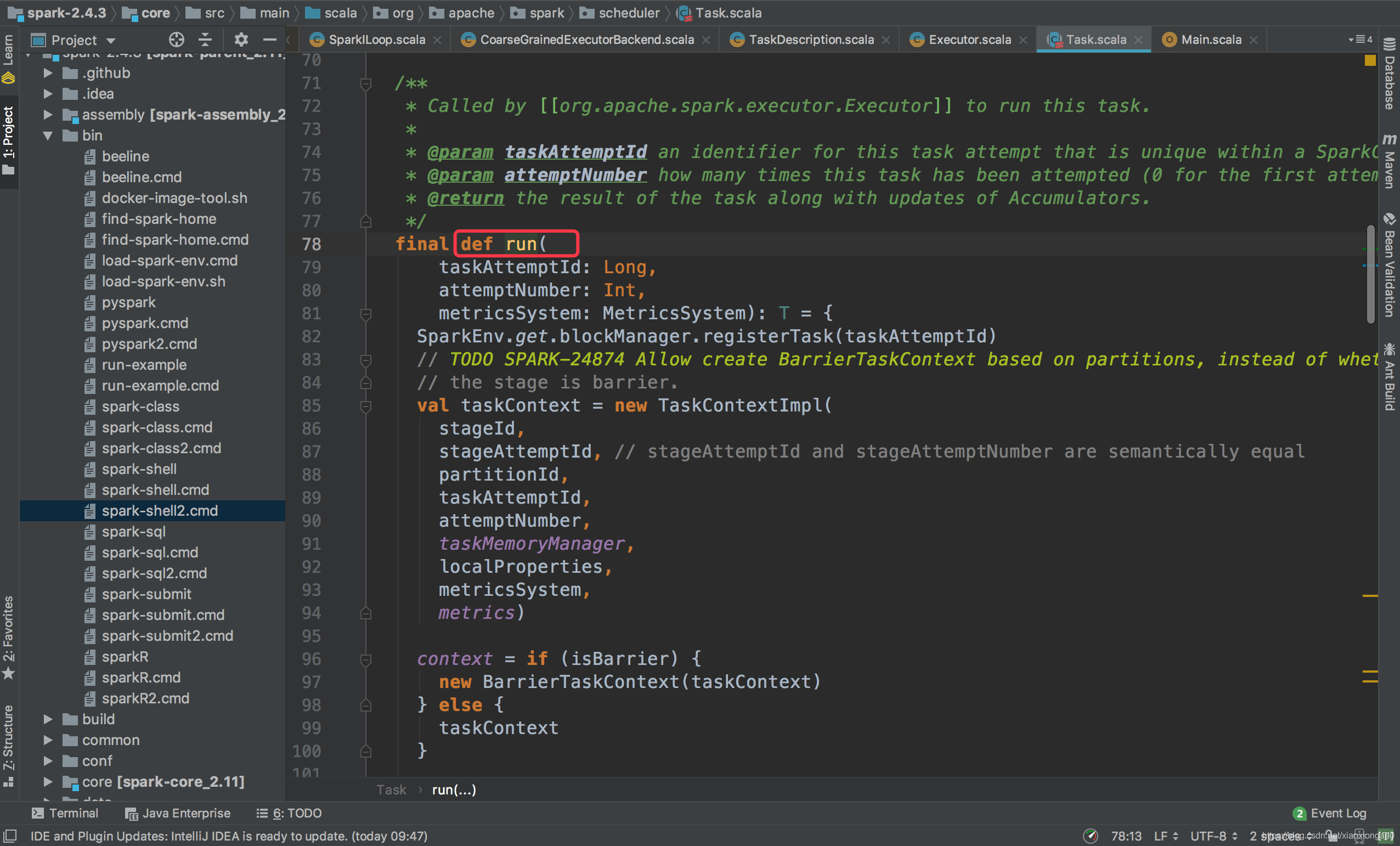
Task: Open the Bean Validation tool window
Action: pos(1389,265)
